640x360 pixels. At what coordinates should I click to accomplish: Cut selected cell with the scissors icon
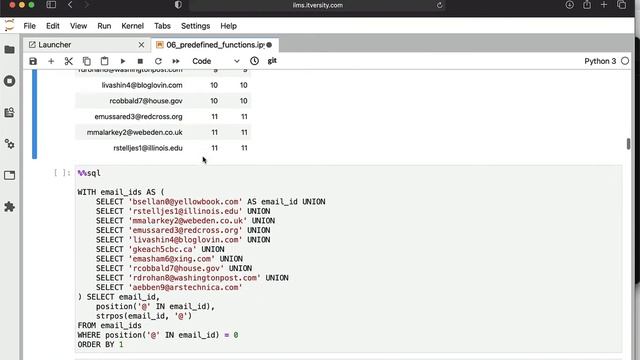(69, 61)
